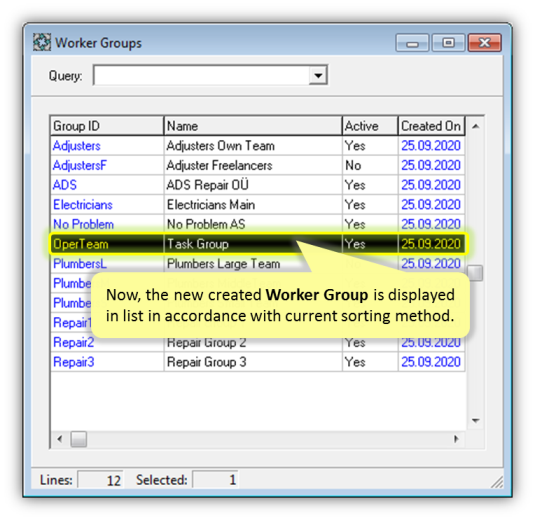Click inside the Query combo box field

pyautogui.click(x=202, y=75)
